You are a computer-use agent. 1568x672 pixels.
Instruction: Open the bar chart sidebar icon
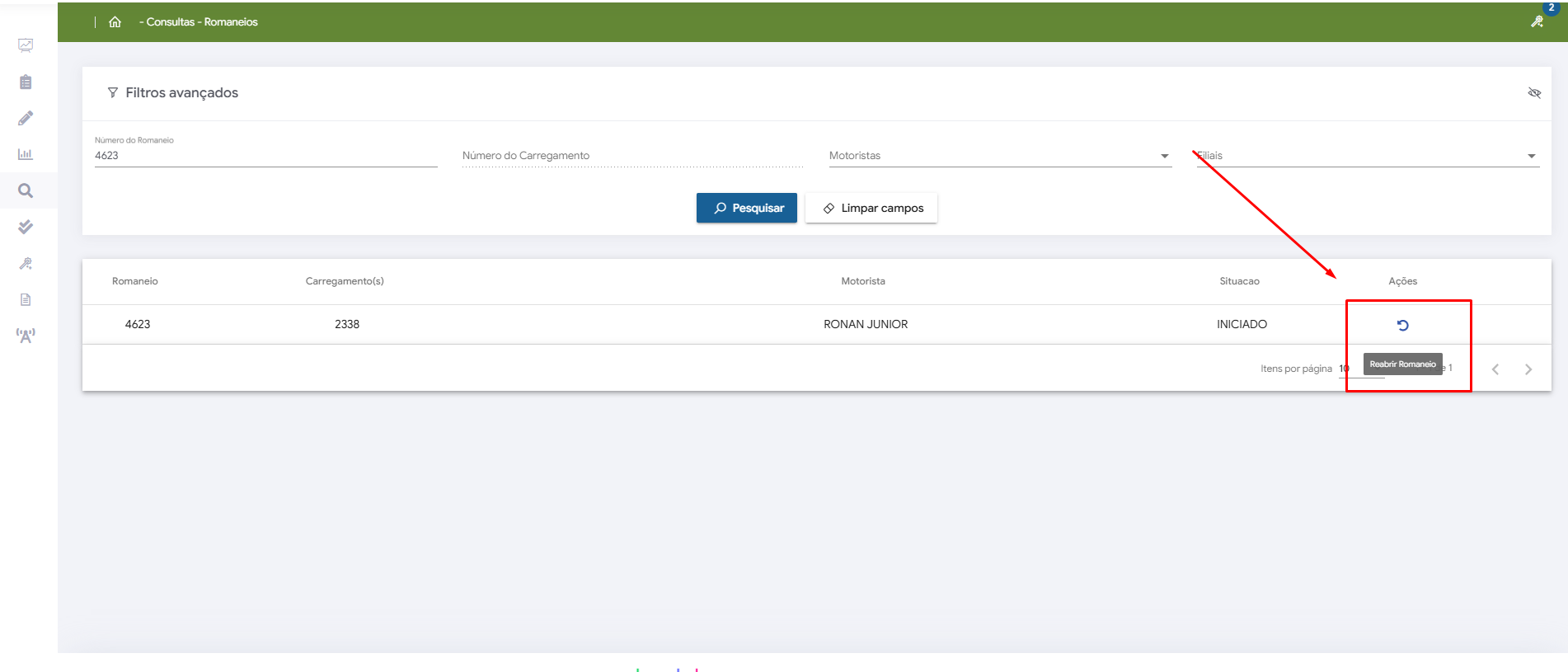click(26, 154)
